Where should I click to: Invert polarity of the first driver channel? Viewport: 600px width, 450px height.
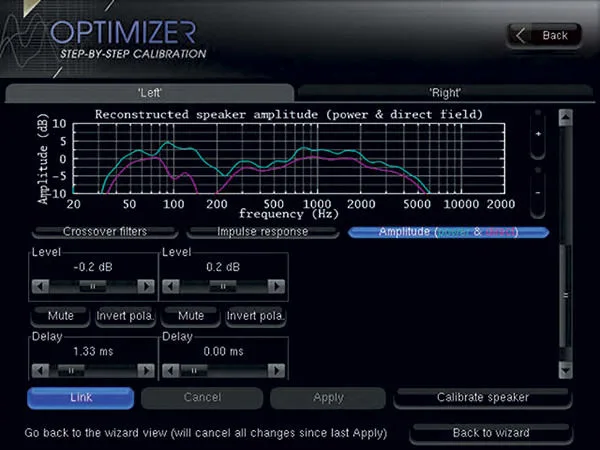tap(126, 316)
